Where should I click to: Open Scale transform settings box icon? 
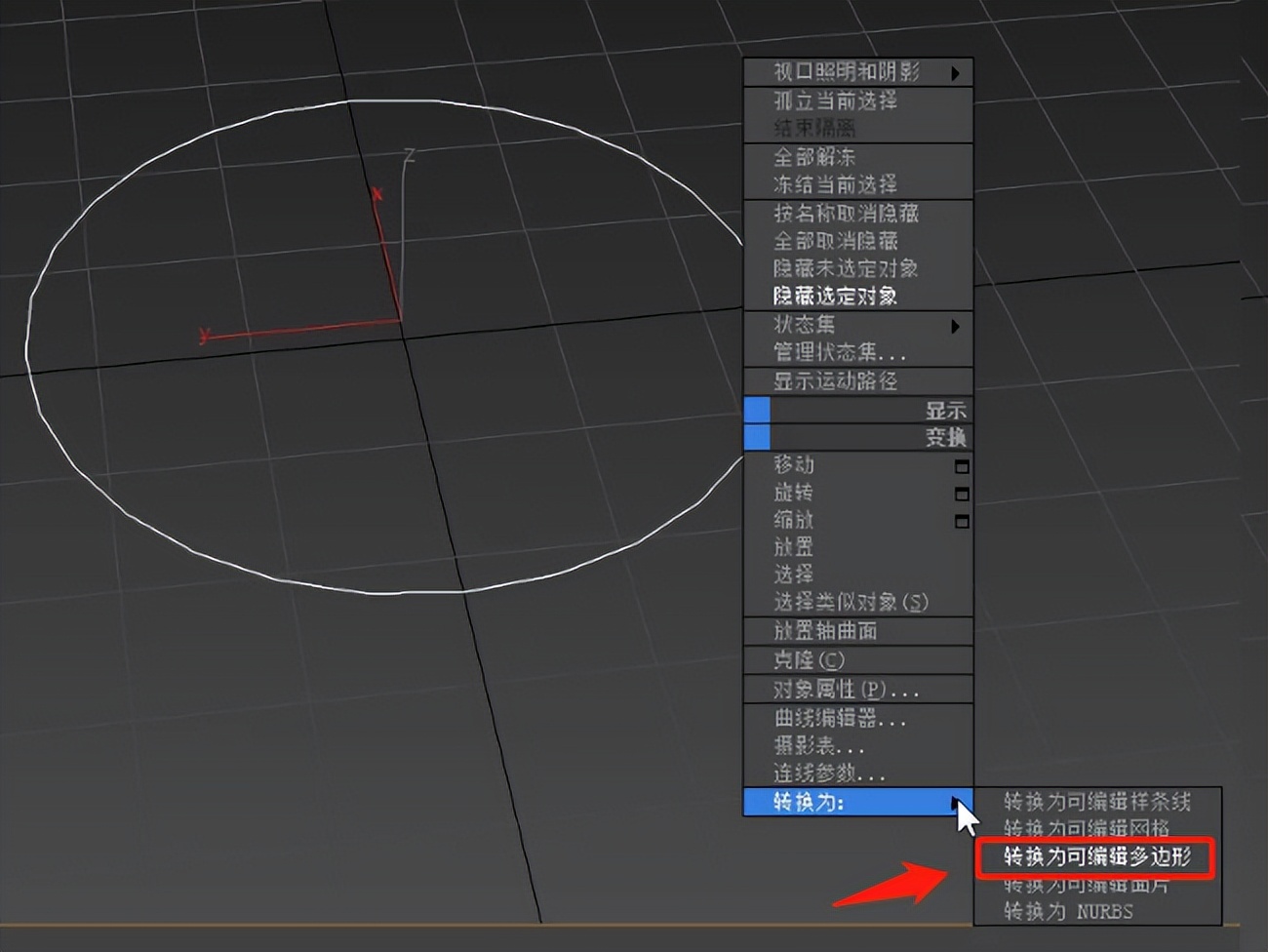tap(961, 522)
